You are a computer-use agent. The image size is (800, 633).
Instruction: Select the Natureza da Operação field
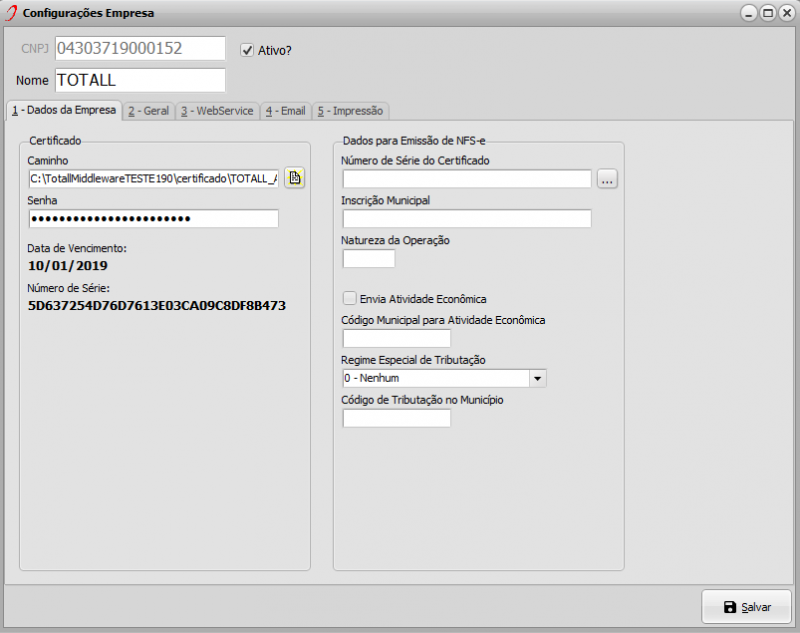pyautogui.click(x=368, y=259)
